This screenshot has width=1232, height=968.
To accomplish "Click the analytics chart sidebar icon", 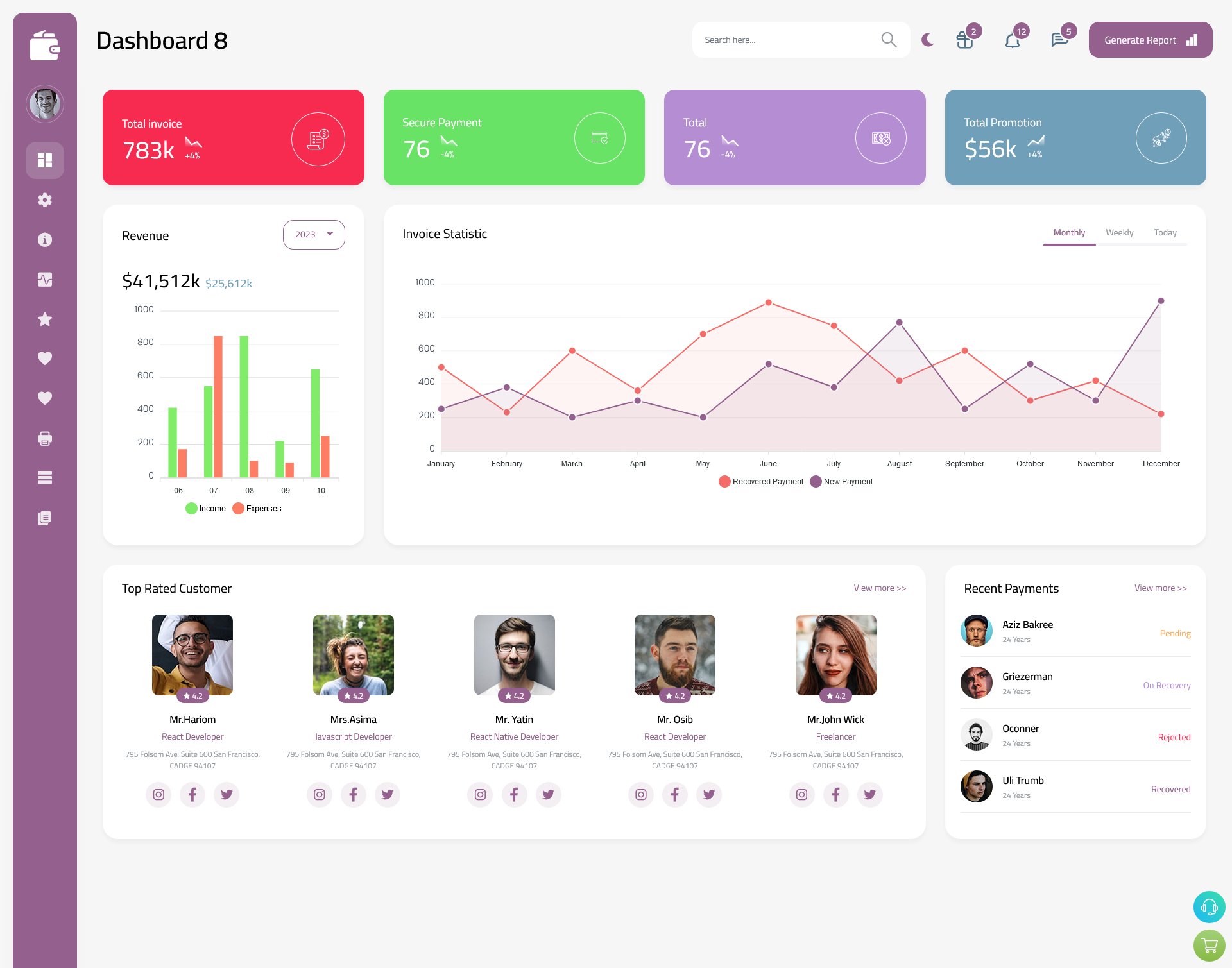I will pyautogui.click(x=45, y=279).
